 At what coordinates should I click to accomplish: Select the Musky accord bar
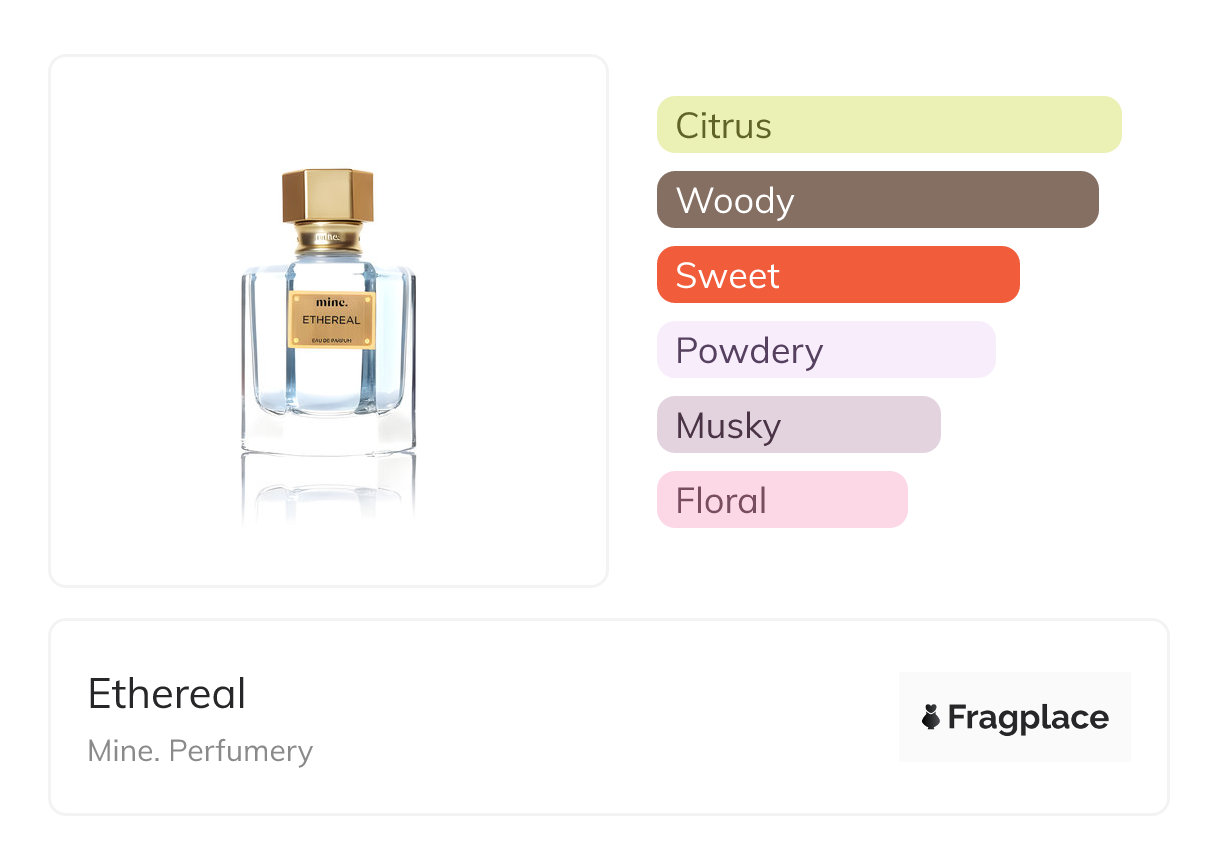798,425
